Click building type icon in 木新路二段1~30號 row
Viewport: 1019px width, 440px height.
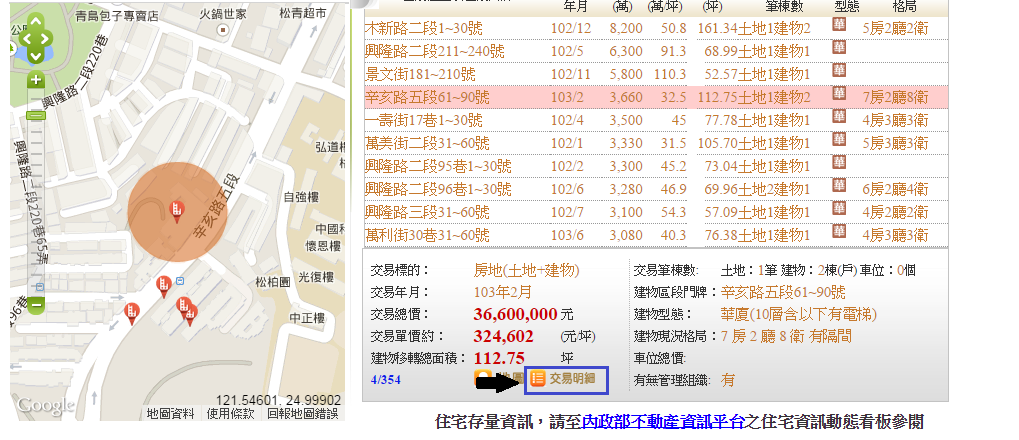(840, 27)
